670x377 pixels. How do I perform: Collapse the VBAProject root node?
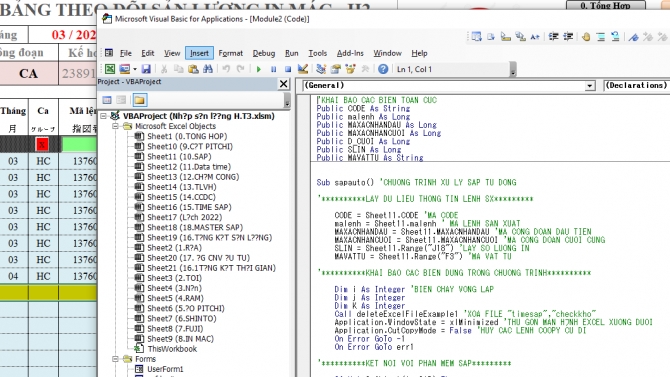click(103, 116)
